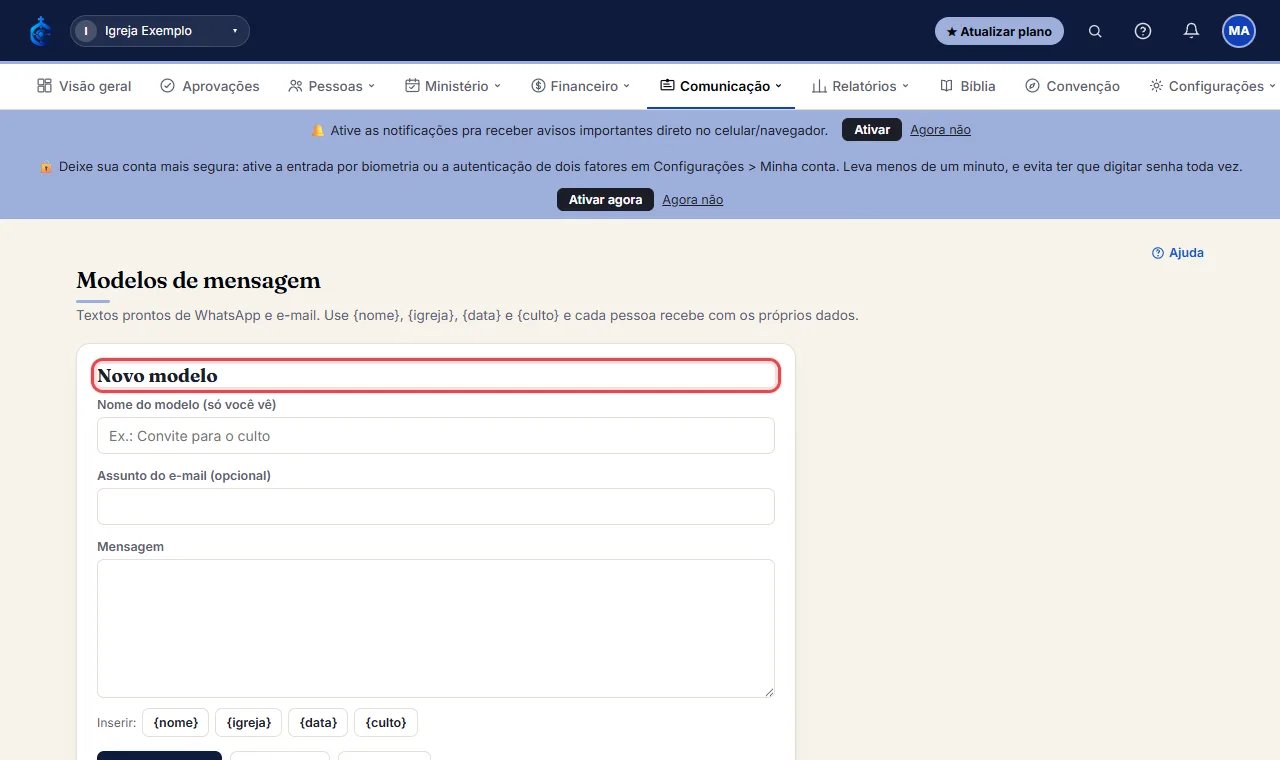The image size is (1280, 760).
Task: Click the Pessoas people icon
Action: point(295,86)
